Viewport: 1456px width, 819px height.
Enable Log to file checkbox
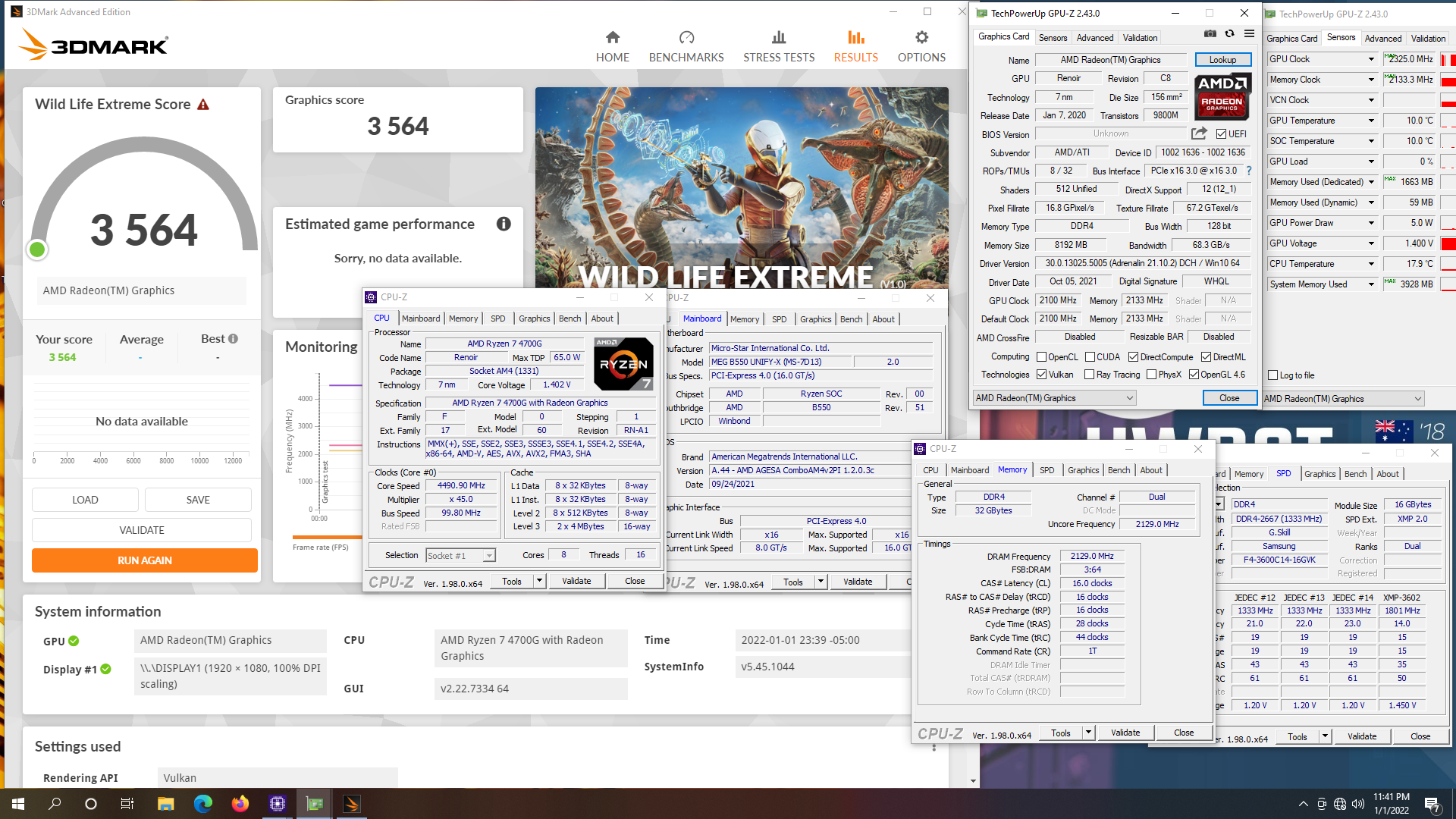tap(1273, 375)
